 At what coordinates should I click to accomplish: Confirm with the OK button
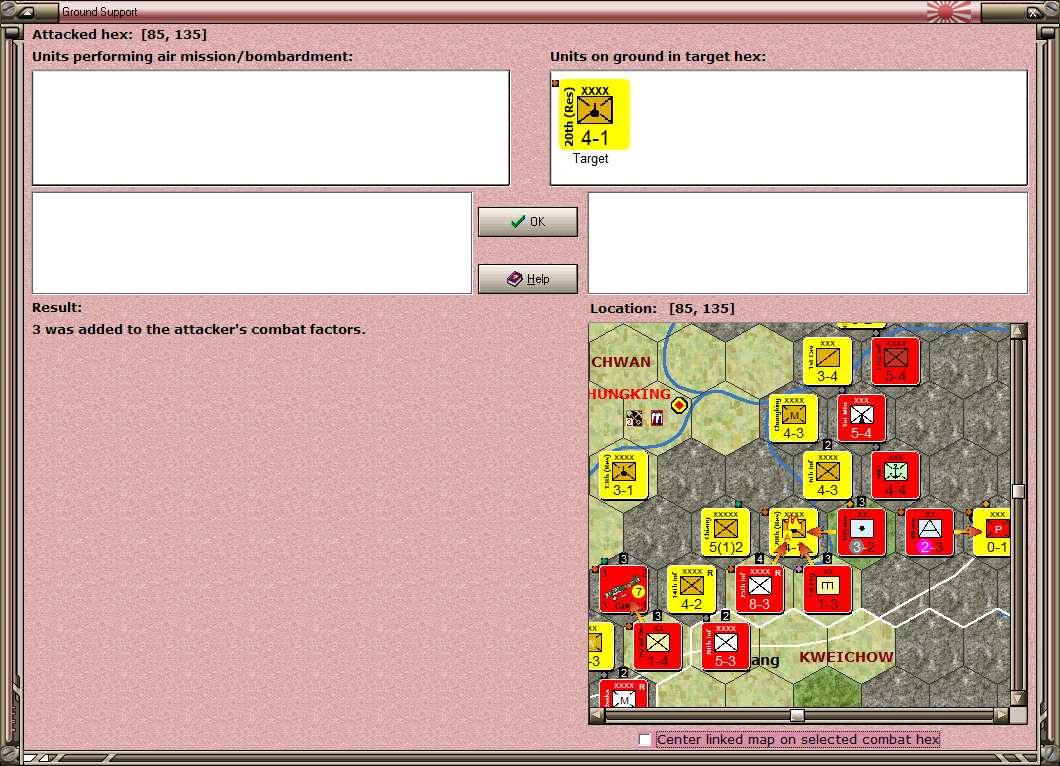pyautogui.click(x=528, y=222)
